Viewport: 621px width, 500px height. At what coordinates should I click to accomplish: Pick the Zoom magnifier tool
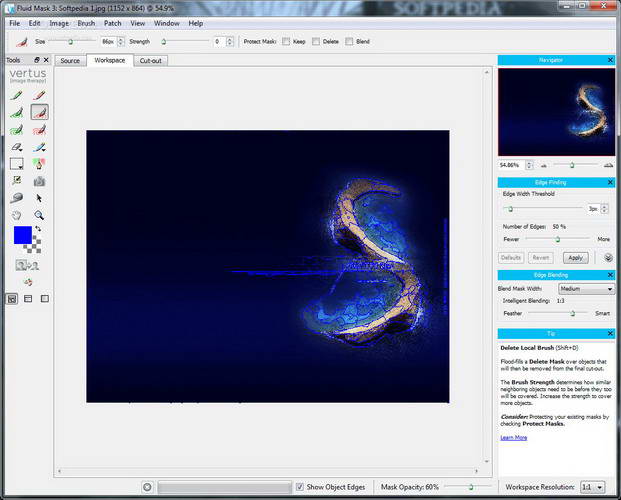click(x=39, y=215)
